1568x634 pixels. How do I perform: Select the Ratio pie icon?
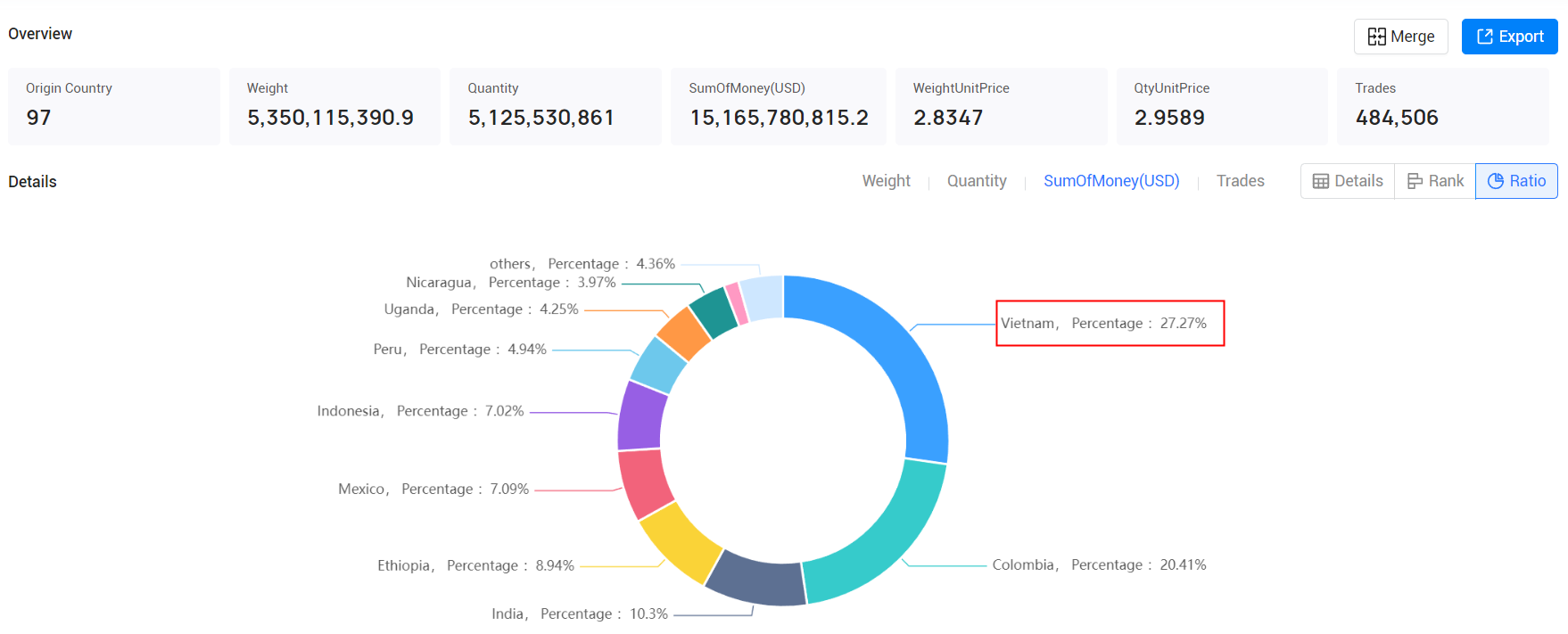[x=1496, y=181]
